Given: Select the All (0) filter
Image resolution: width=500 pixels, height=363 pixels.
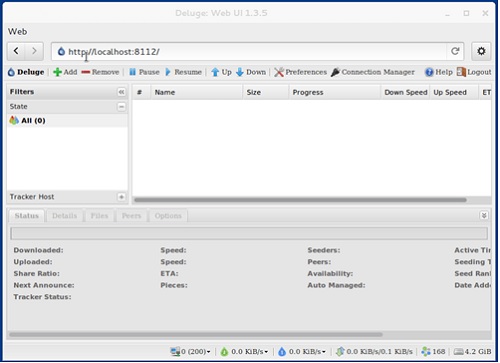Looking at the screenshot, I should (67, 121).
